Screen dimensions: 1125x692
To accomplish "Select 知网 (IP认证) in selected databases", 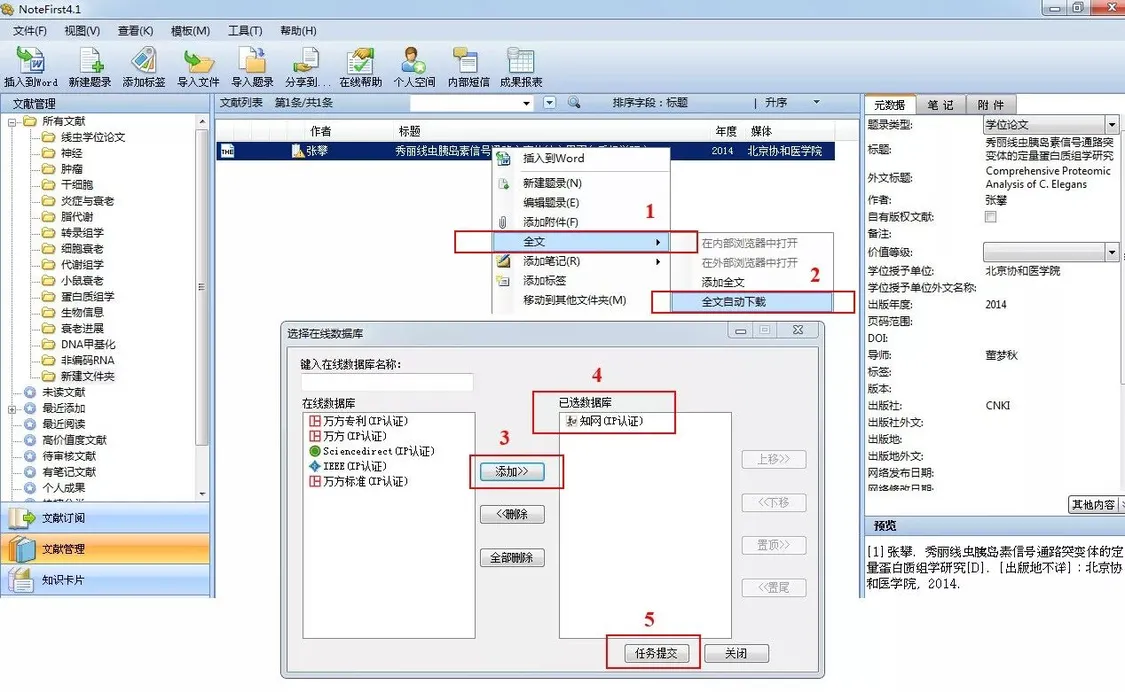I will coord(604,421).
